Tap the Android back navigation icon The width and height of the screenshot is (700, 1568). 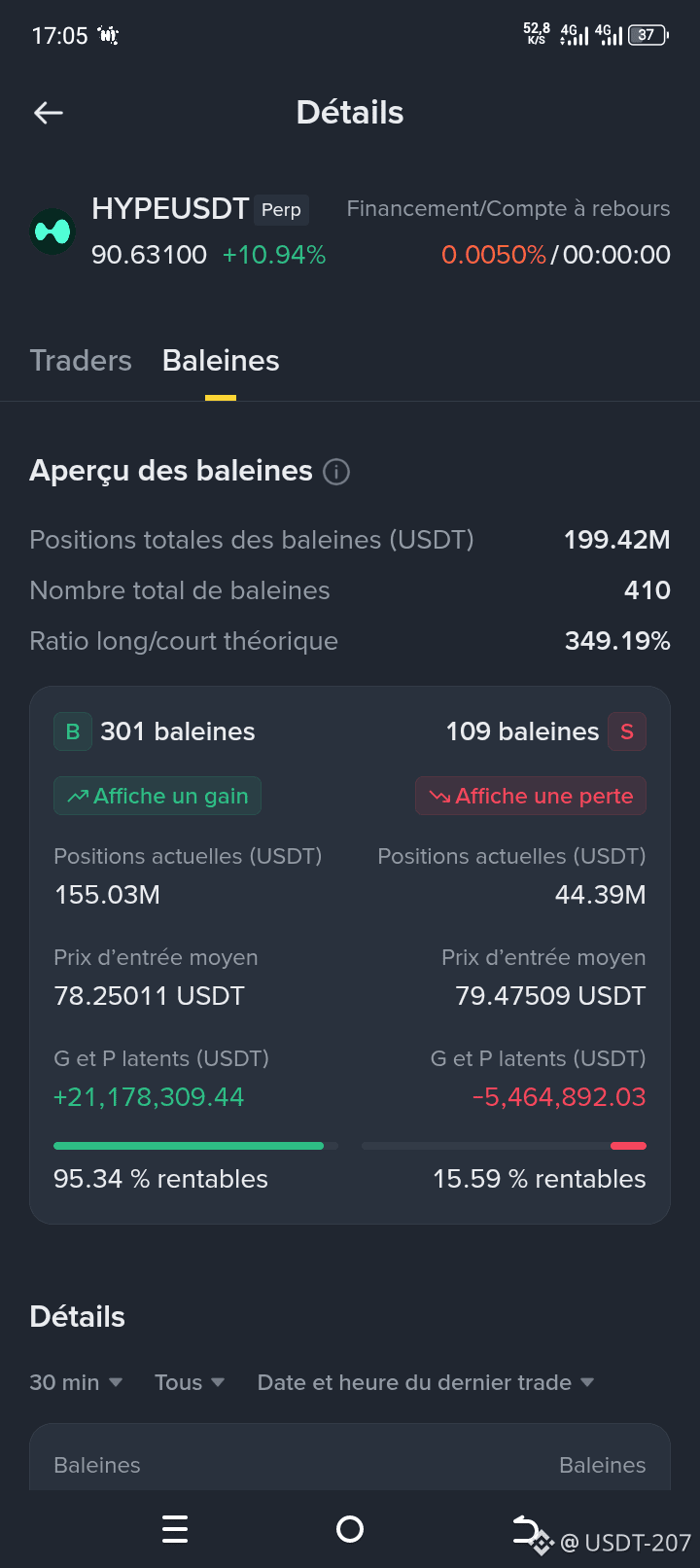click(526, 1529)
